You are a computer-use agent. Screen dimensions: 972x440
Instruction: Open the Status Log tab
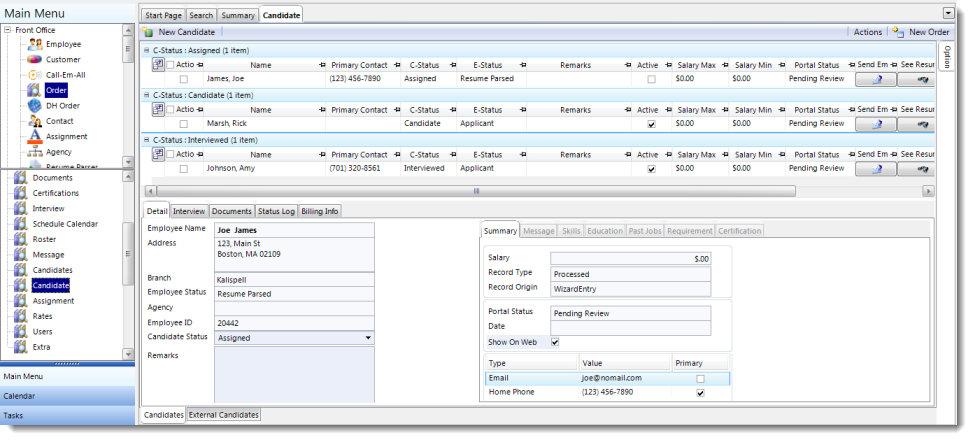[275, 211]
